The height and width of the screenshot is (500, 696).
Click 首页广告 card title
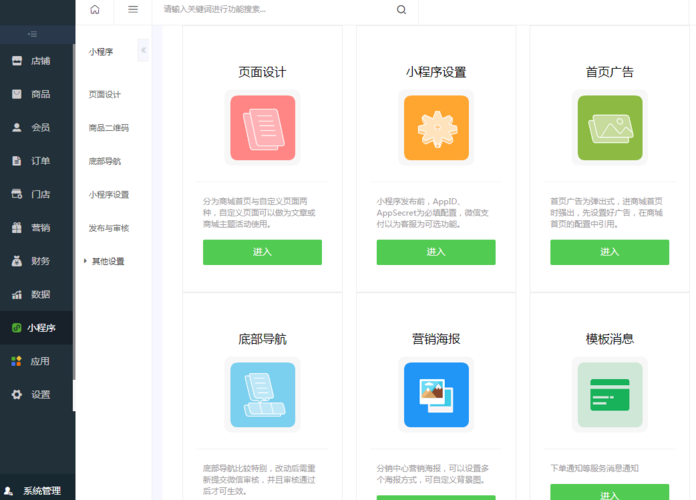coord(609,72)
